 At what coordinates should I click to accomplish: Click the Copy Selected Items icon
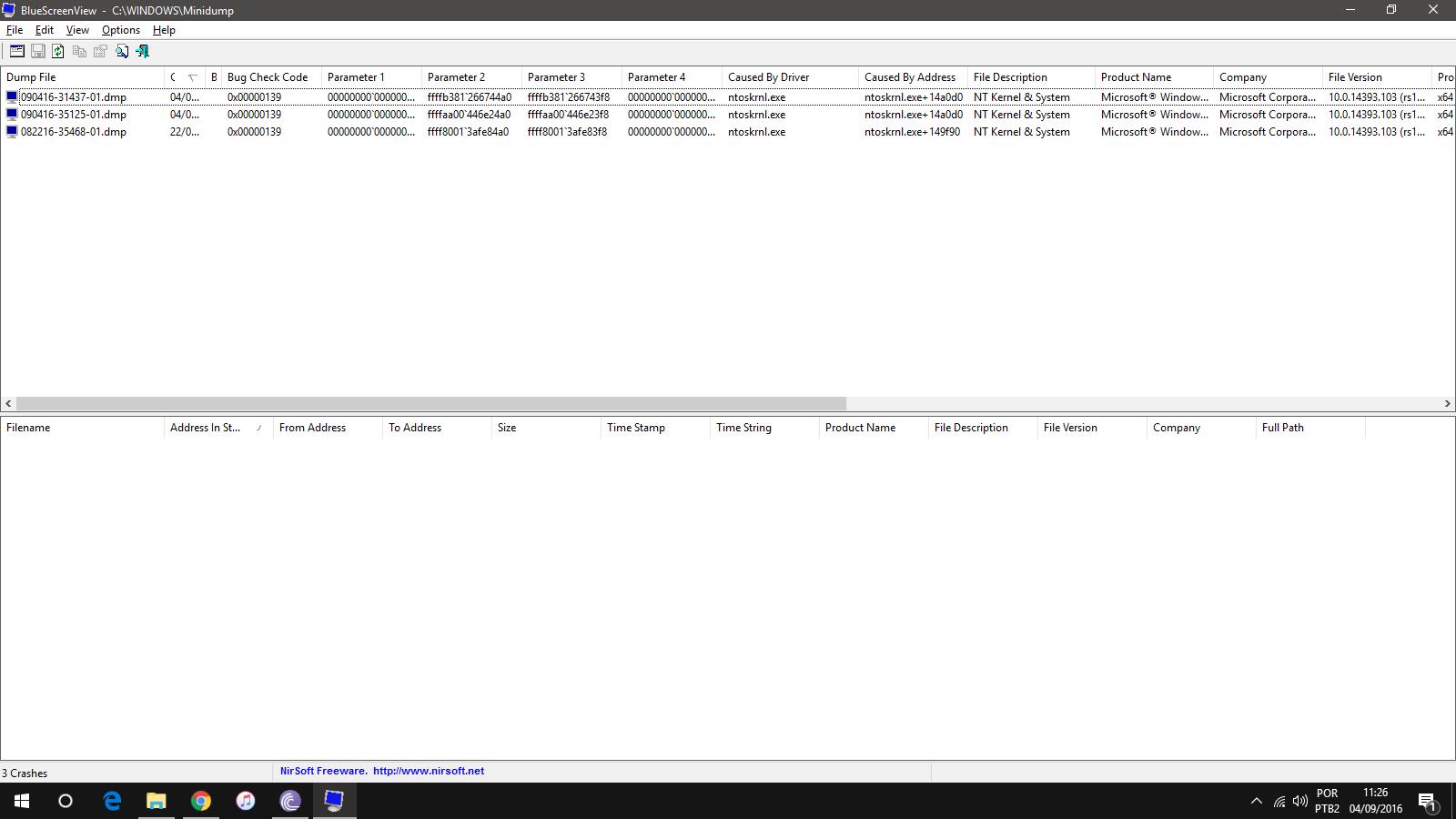79,52
